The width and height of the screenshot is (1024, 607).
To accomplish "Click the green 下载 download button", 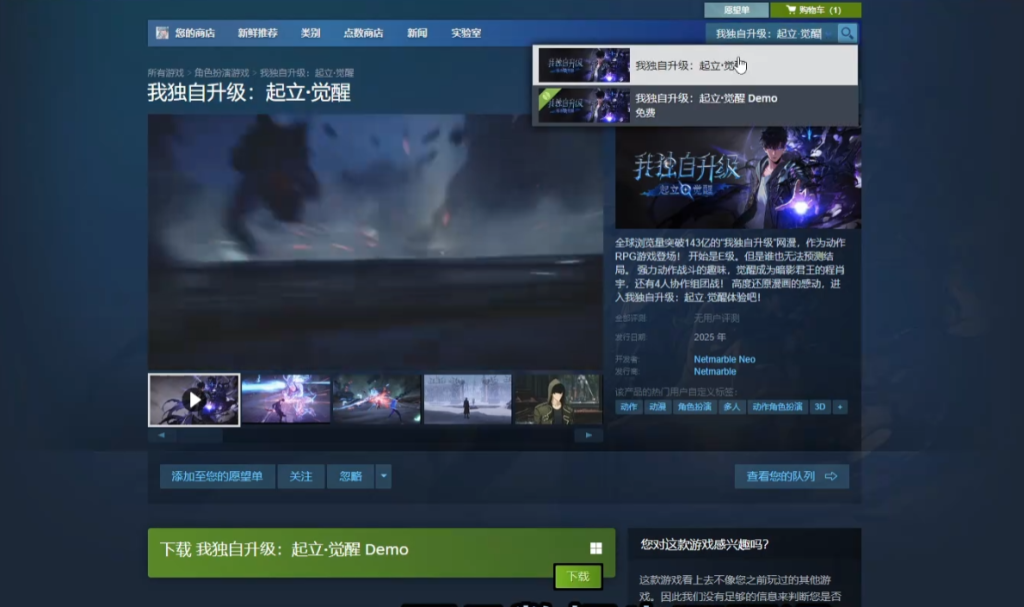I will coord(578,576).
